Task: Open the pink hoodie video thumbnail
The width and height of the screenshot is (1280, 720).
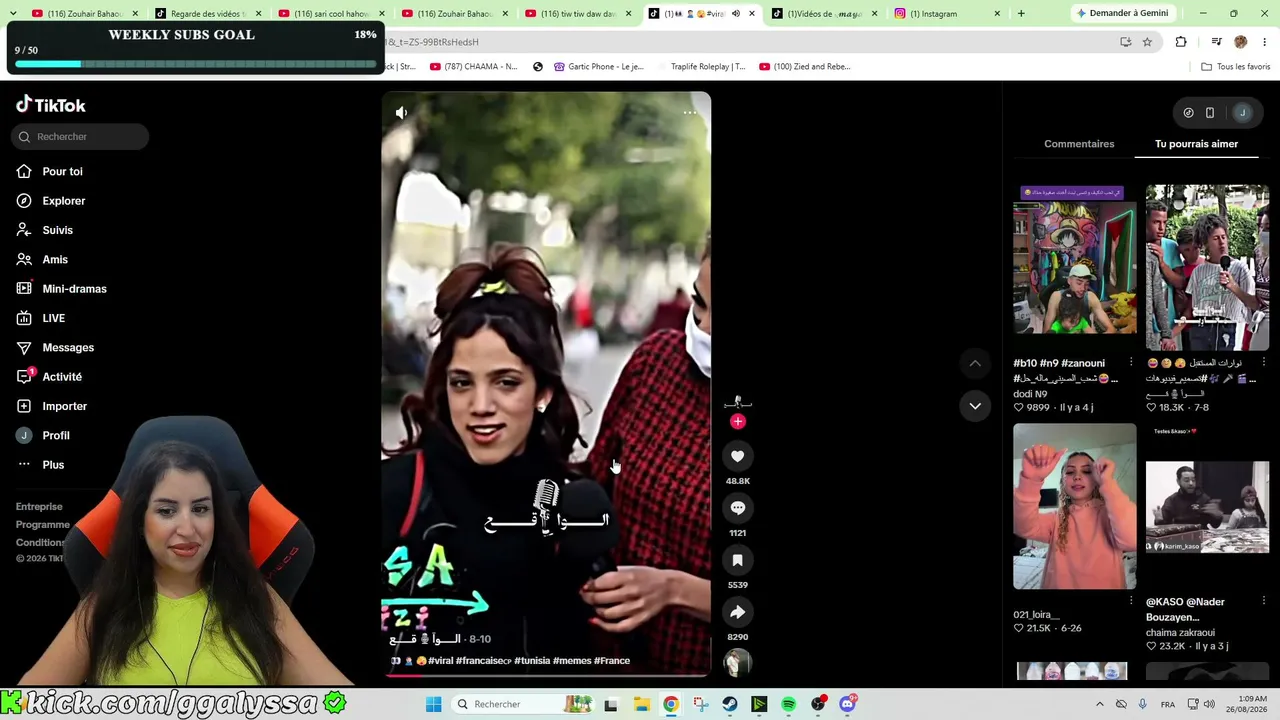Action: (x=1075, y=507)
